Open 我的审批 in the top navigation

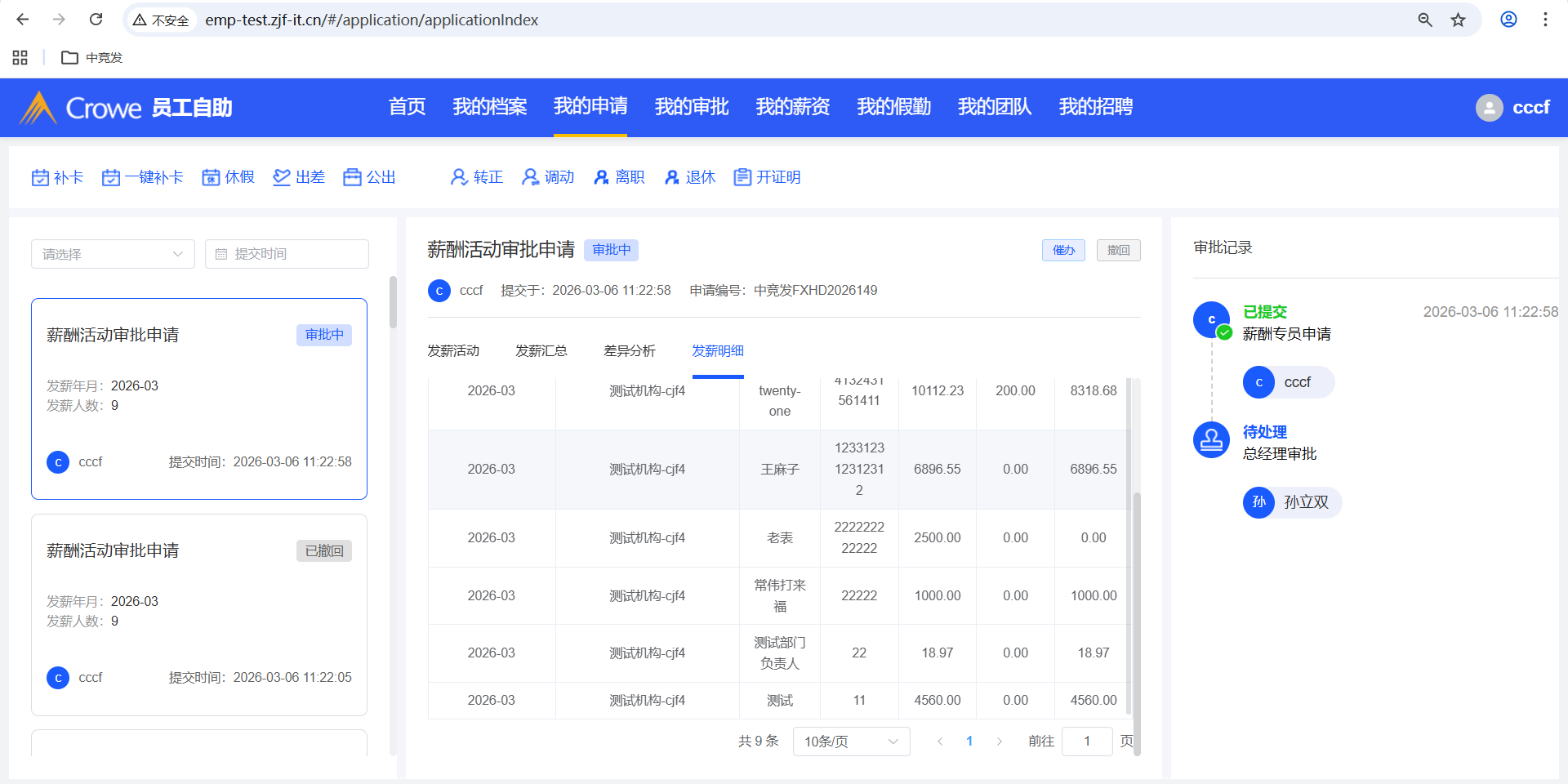691,107
